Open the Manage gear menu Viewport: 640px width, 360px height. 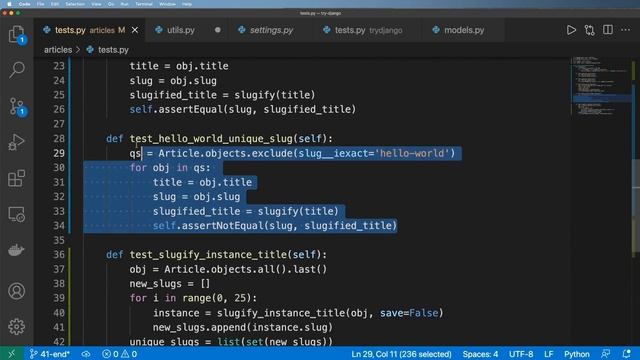(x=16, y=327)
